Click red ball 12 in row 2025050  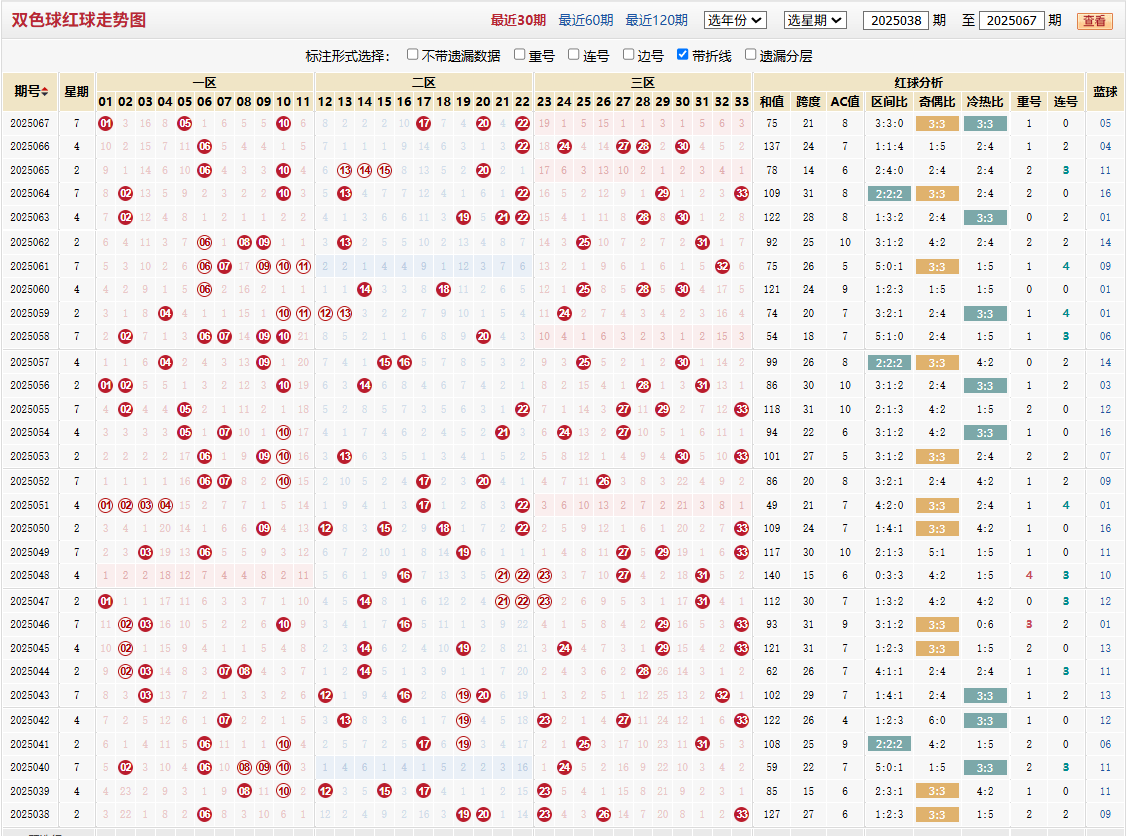click(x=325, y=529)
